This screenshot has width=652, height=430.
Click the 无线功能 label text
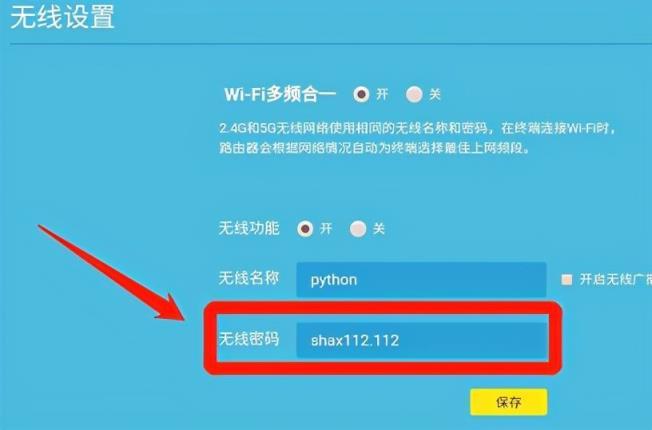249,228
